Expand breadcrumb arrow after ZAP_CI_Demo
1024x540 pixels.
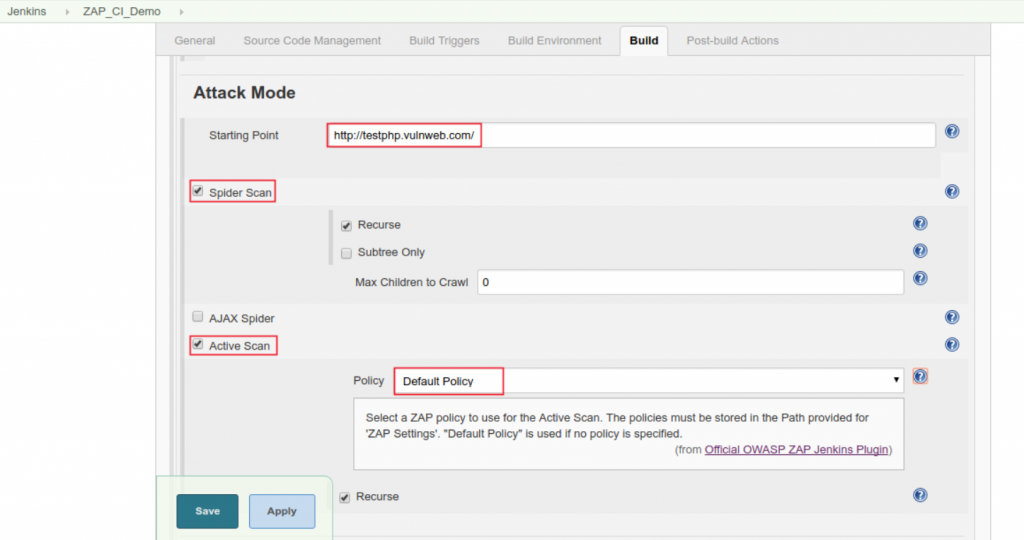181,12
